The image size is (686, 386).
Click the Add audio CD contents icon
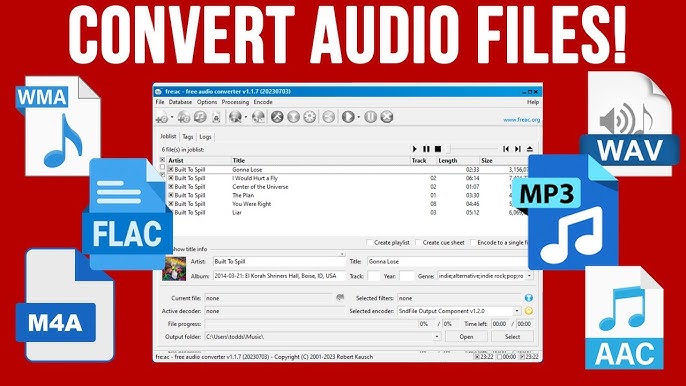coord(184,117)
